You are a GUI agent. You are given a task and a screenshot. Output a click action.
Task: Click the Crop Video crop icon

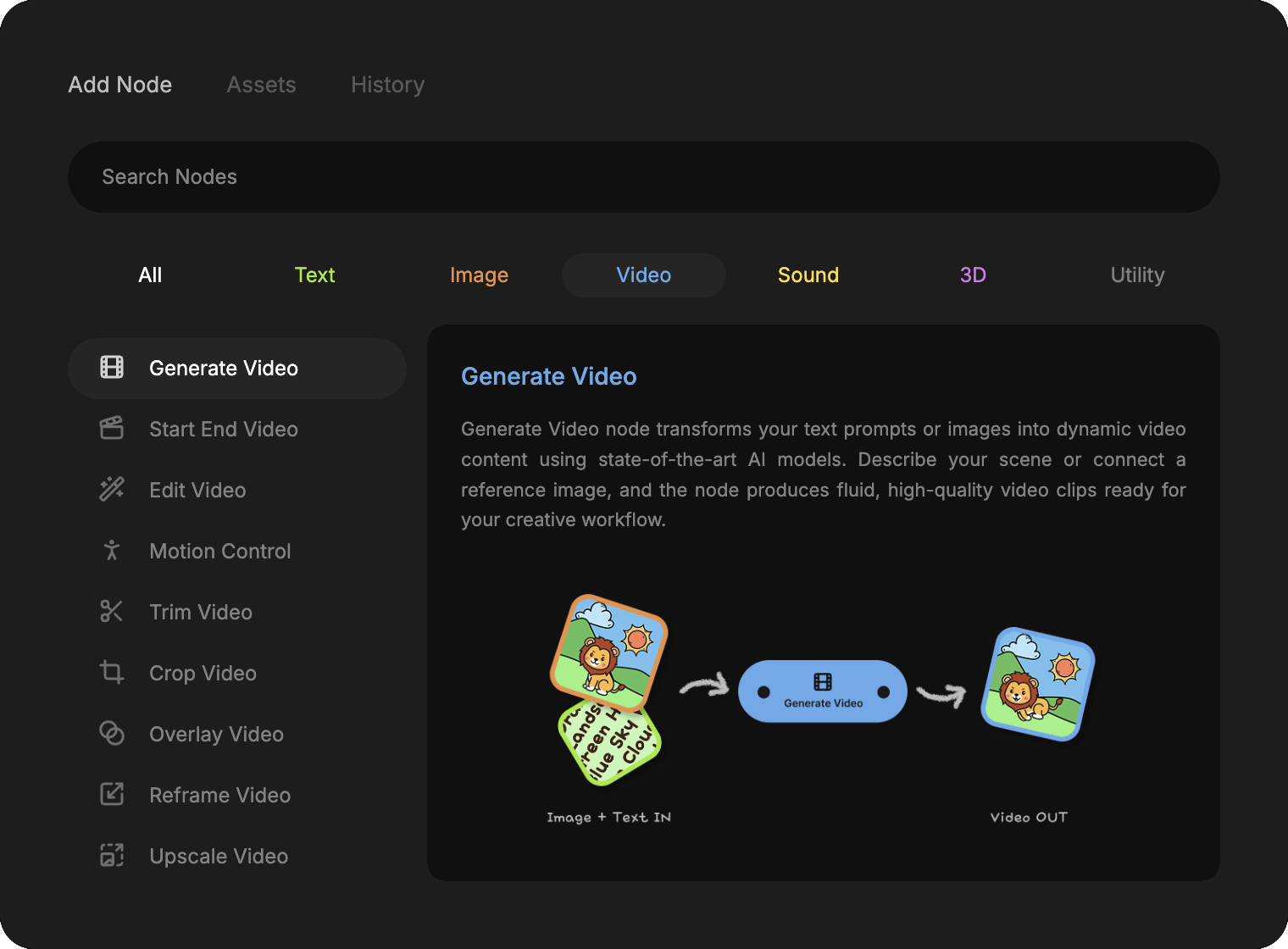112,673
